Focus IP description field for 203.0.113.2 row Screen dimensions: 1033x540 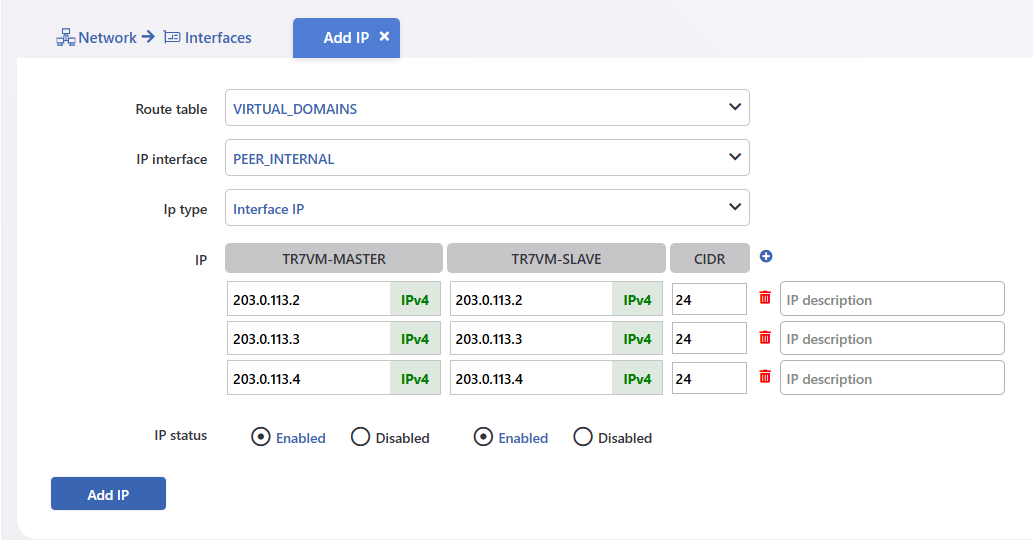(893, 299)
